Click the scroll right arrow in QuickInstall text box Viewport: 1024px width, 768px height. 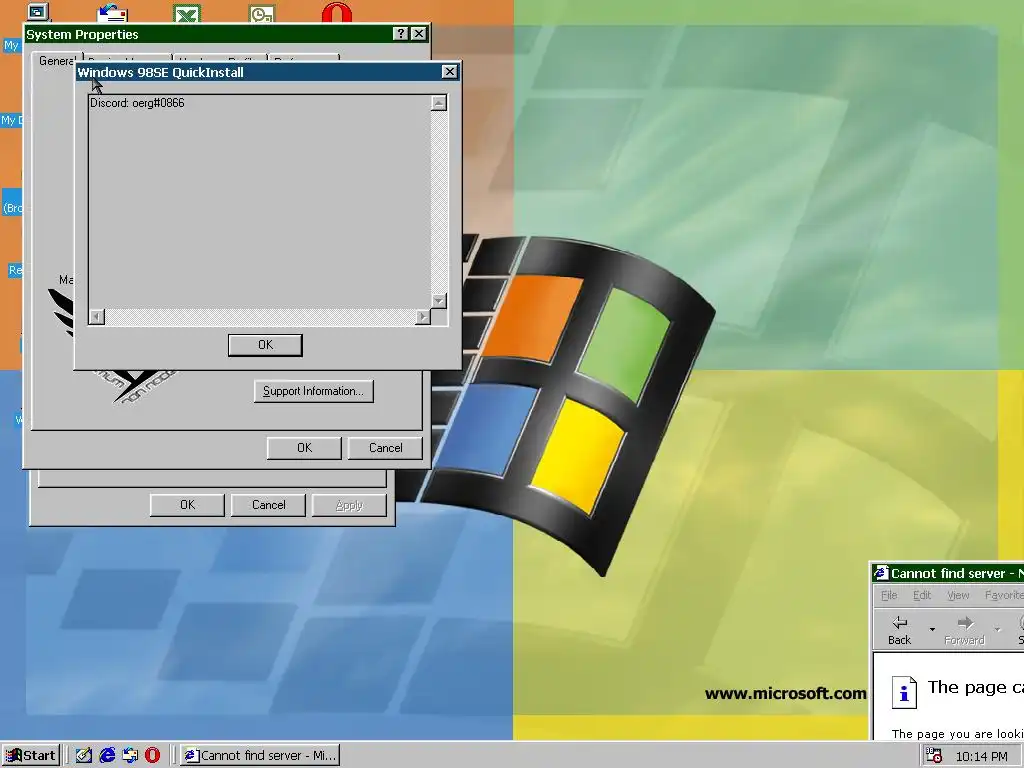pos(423,317)
